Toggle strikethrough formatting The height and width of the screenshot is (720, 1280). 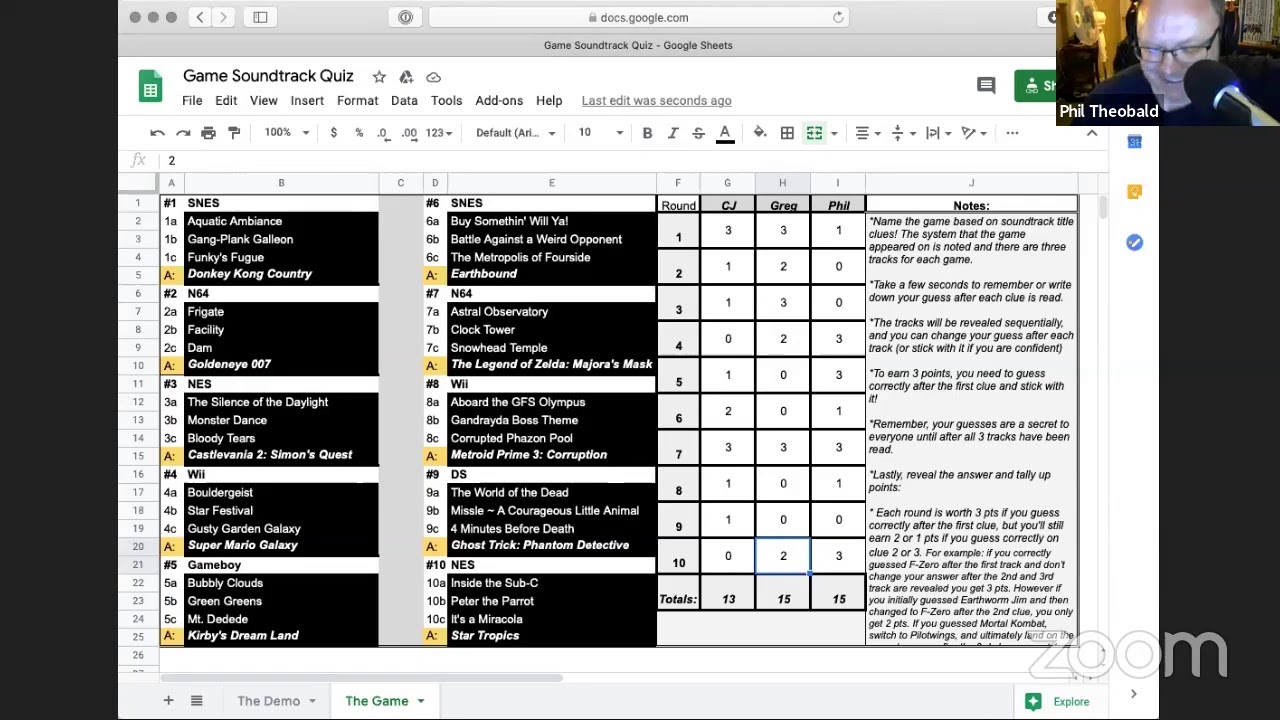pyautogui.click(x=698, y=133)
